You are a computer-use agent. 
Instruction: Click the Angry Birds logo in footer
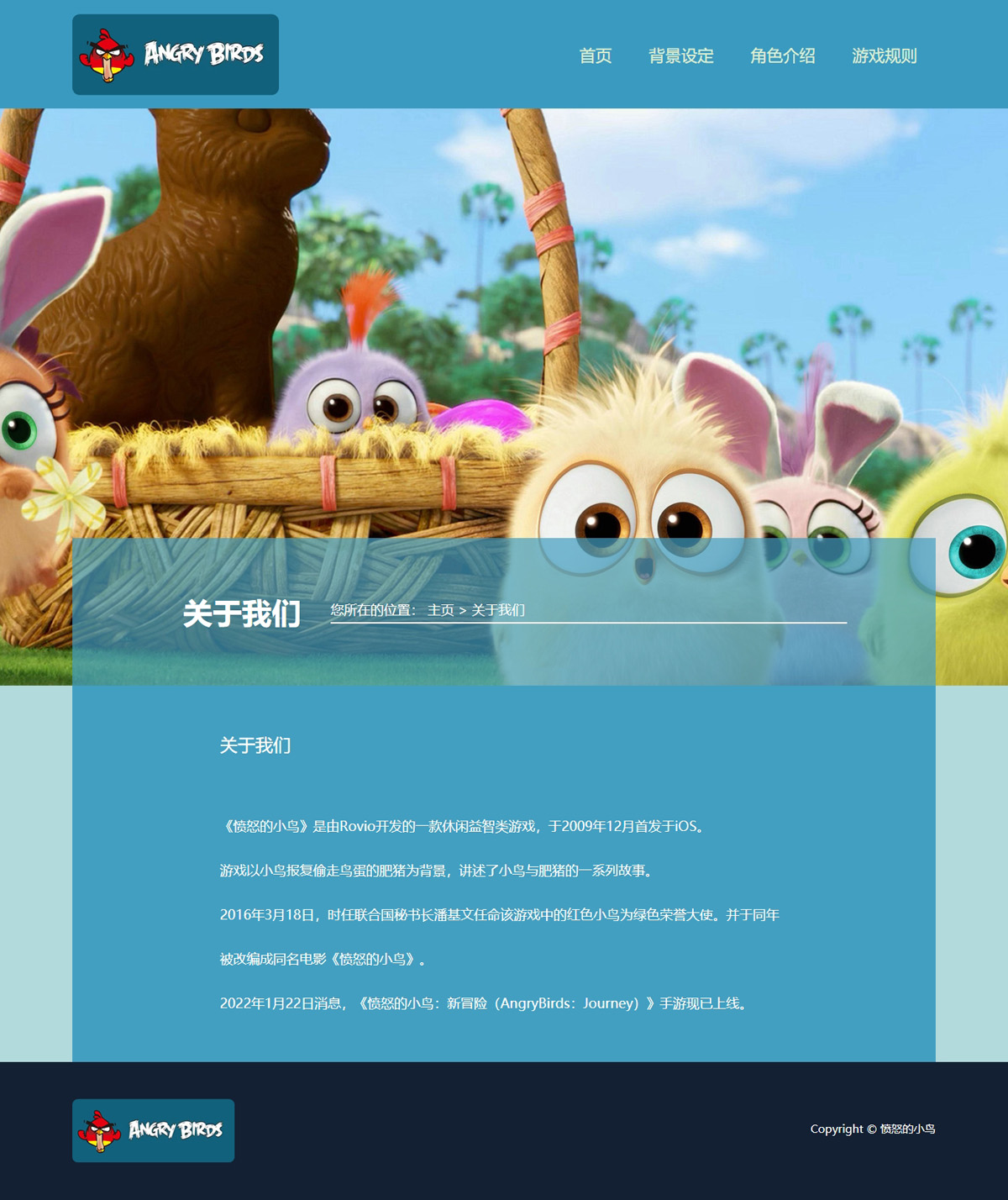pos(154,1130)
